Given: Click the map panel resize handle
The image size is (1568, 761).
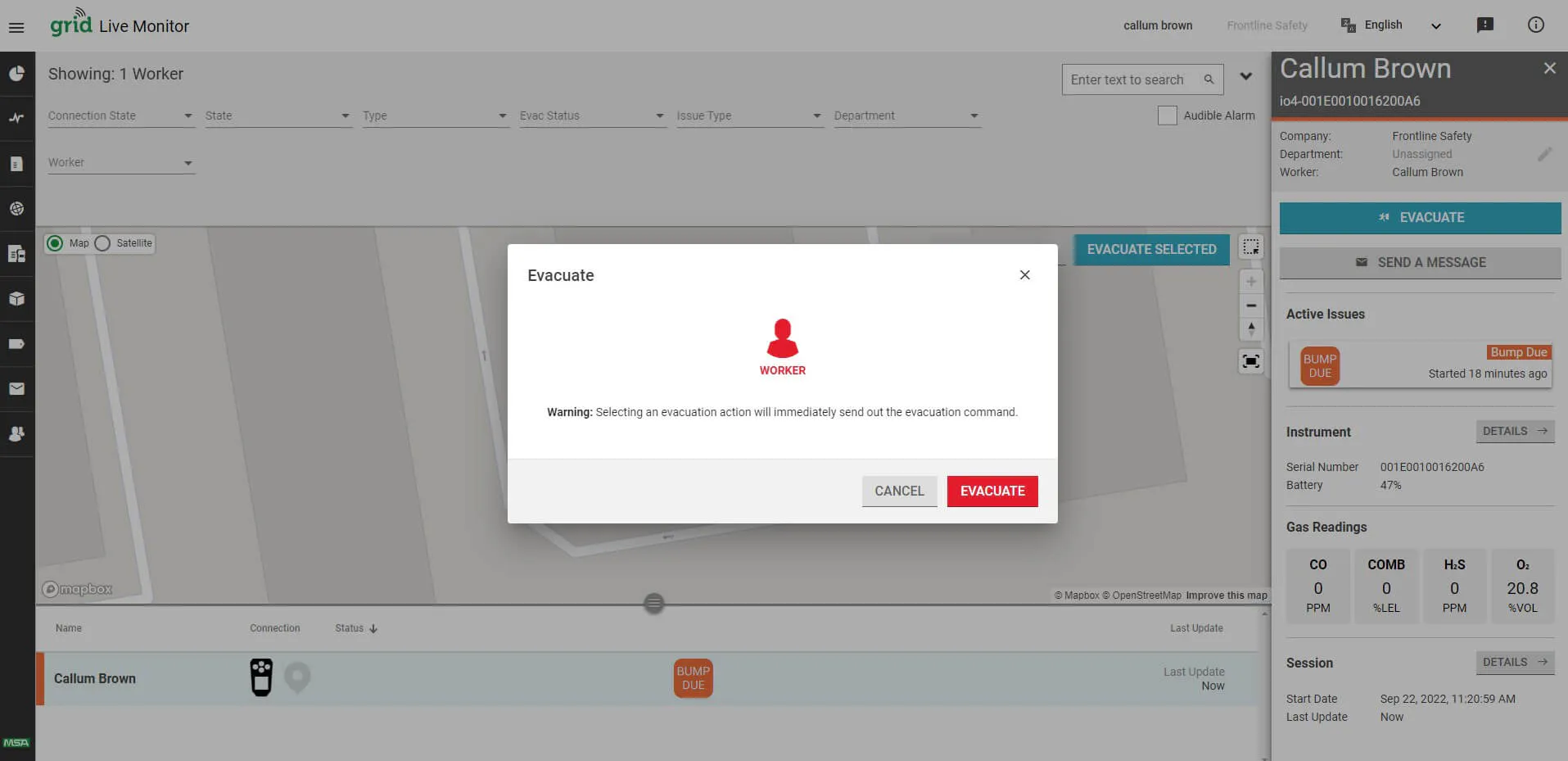Looking at the screenshot, I should click(x=653, y=604).
